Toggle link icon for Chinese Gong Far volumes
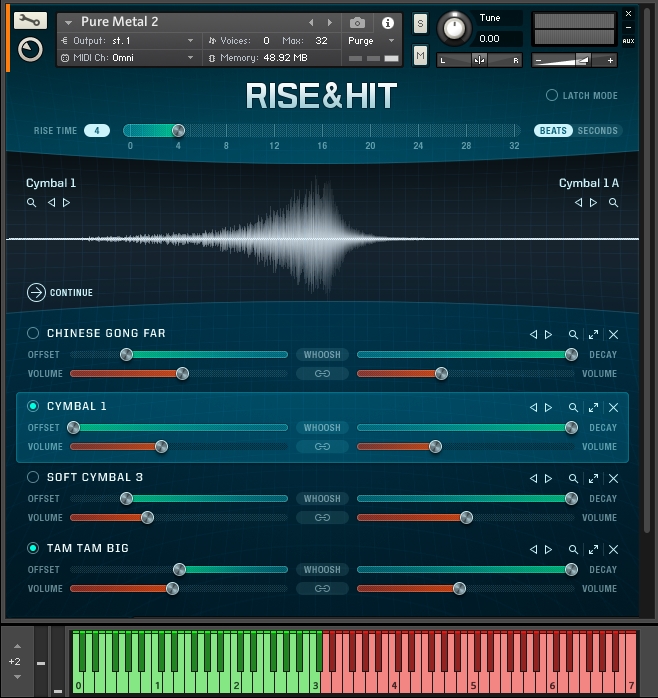 [322, 373]
